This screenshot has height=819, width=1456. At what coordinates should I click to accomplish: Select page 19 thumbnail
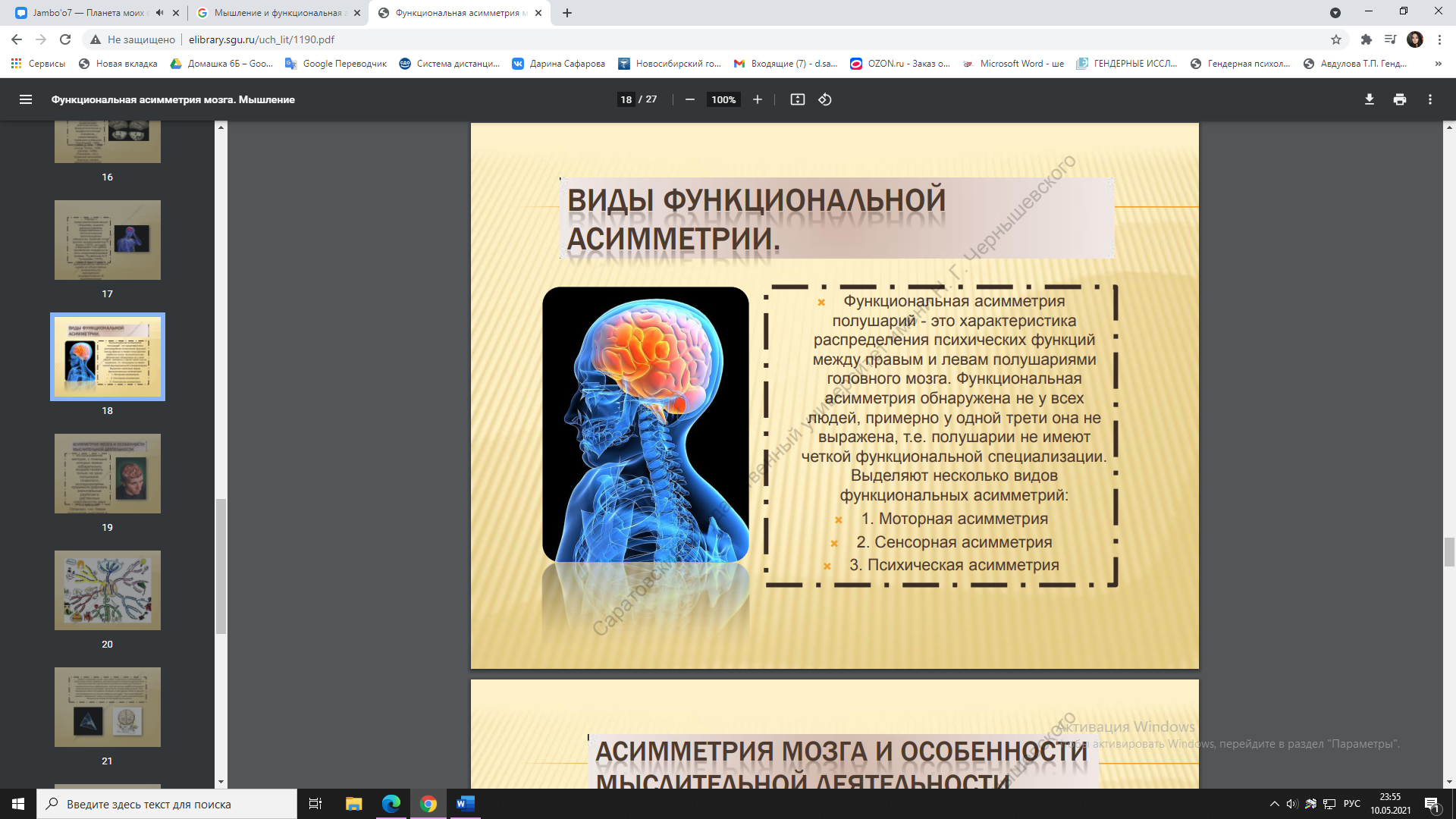108,473
